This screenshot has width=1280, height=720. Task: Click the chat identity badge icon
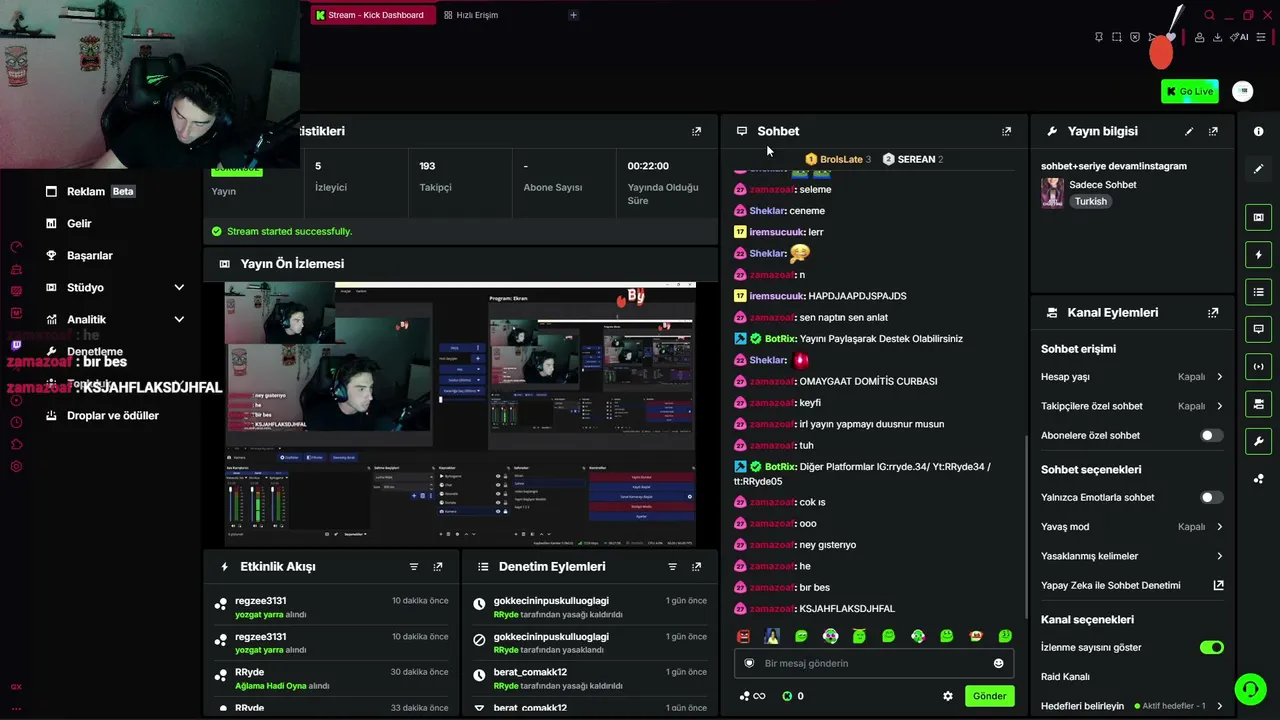[x=749, y=663]
